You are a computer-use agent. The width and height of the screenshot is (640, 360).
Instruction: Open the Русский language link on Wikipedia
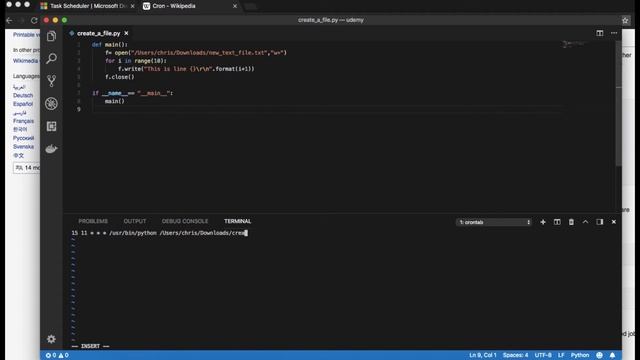[23, 138]
